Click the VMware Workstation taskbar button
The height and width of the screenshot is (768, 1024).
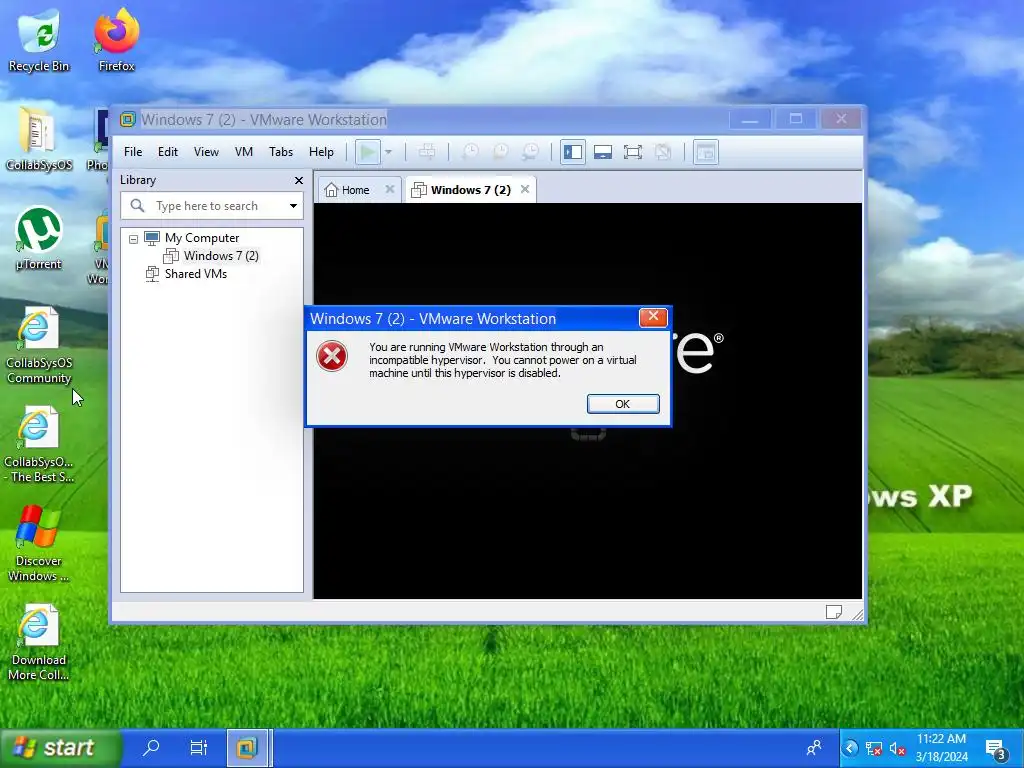point(247,748)
